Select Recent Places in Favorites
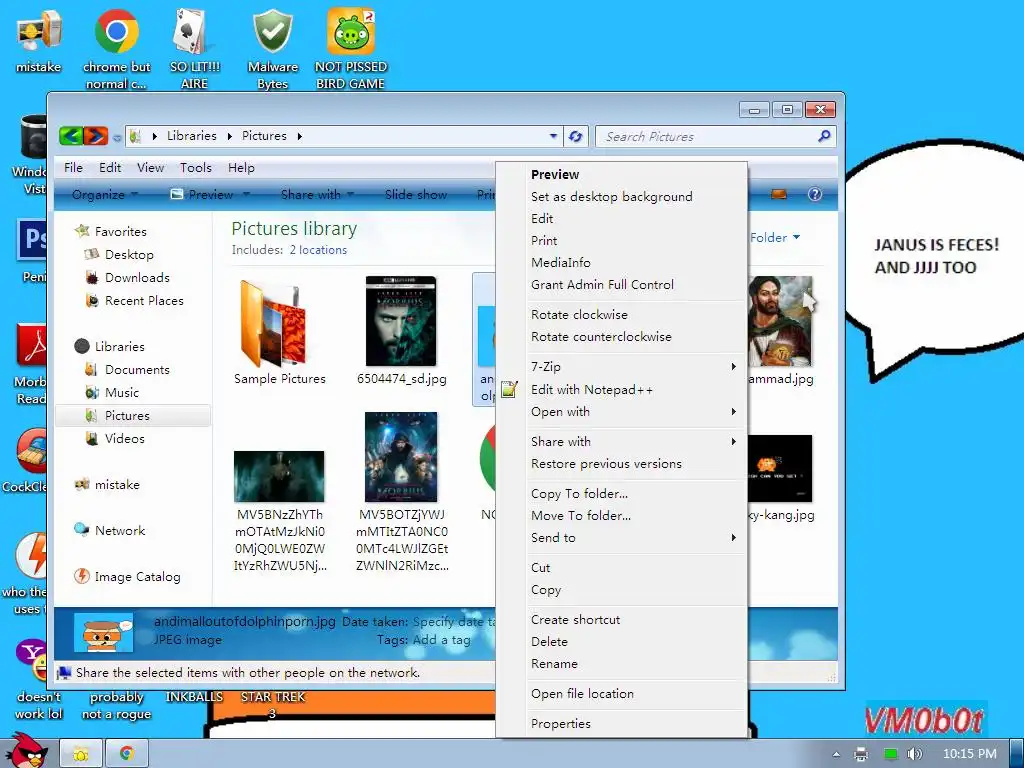 pyautogui.click(x=144, y=300)
